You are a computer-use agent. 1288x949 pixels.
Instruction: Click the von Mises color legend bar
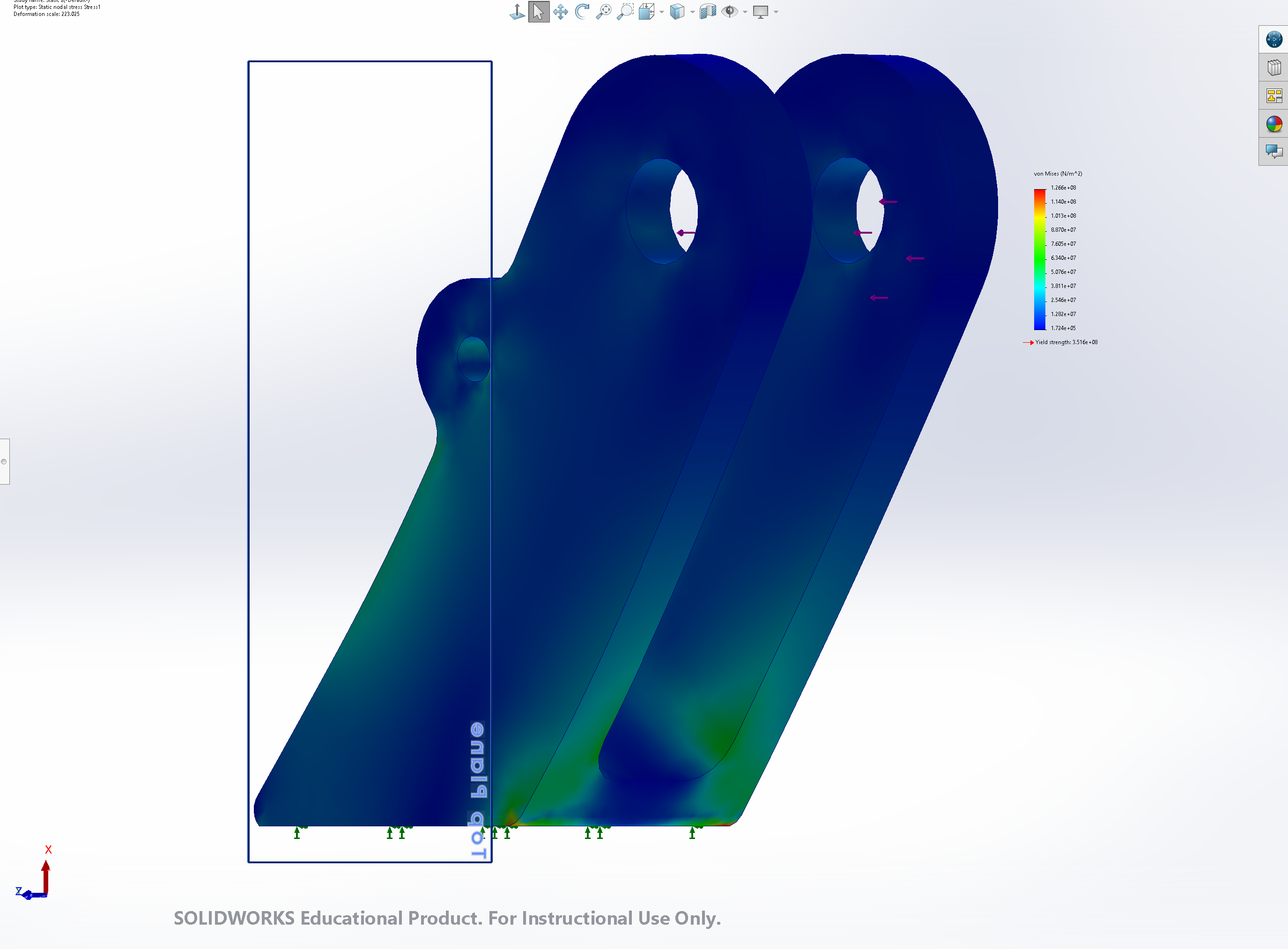[x=1040, y=259]
